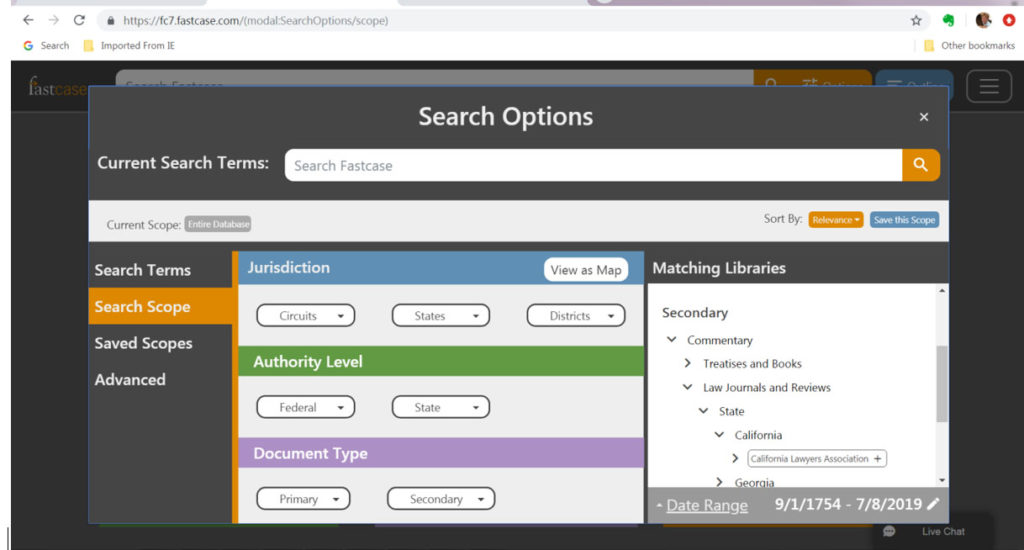Open the Other bookmarks folder
The height and width of the screenshot is (550, 1024).
tap(969, 46)
